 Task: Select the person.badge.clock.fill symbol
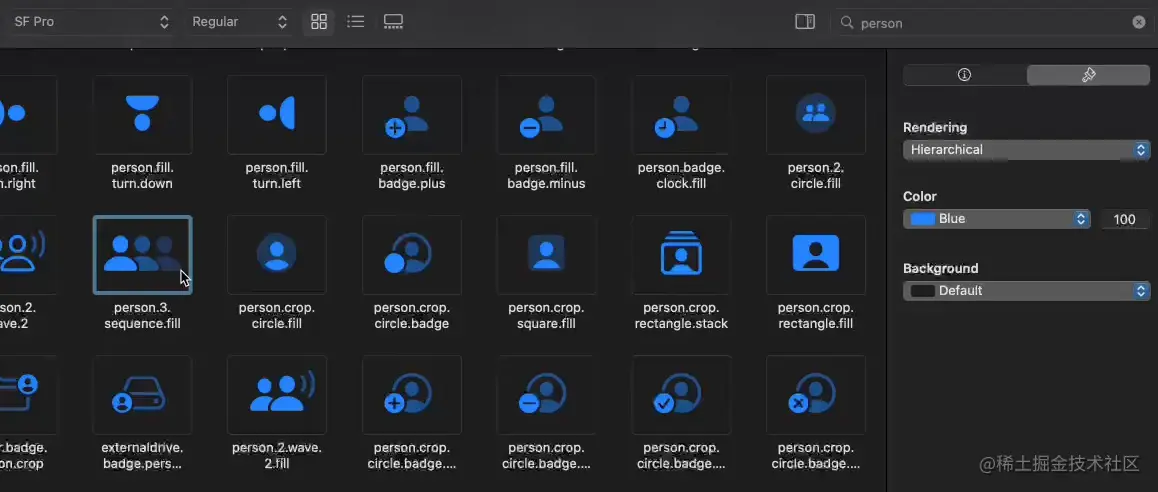point(681,115)
